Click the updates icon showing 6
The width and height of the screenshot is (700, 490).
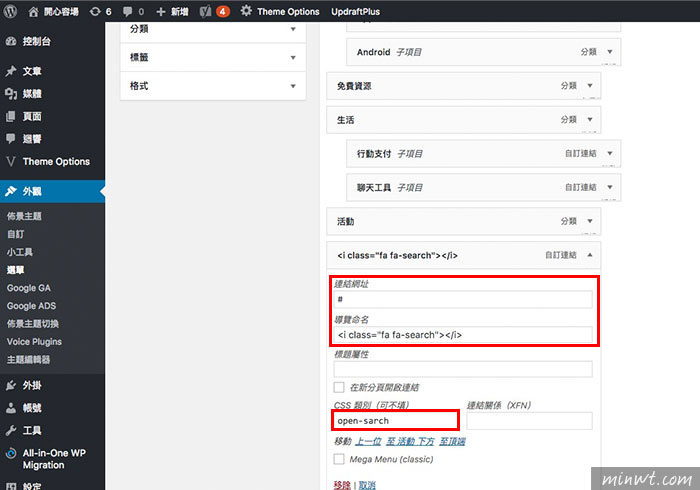click(95, 12)
